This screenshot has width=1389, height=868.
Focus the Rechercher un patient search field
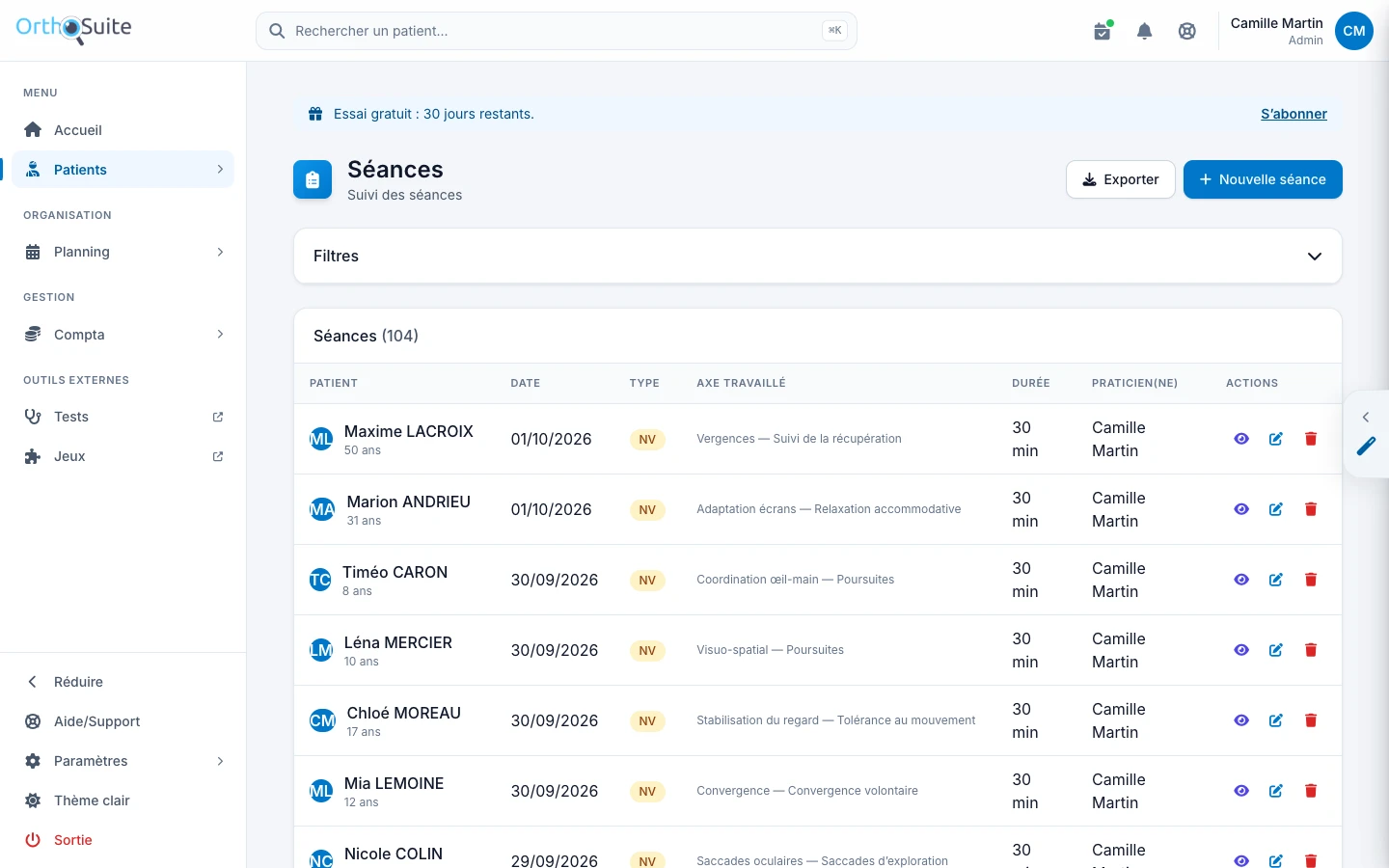(x=557, y=31)
